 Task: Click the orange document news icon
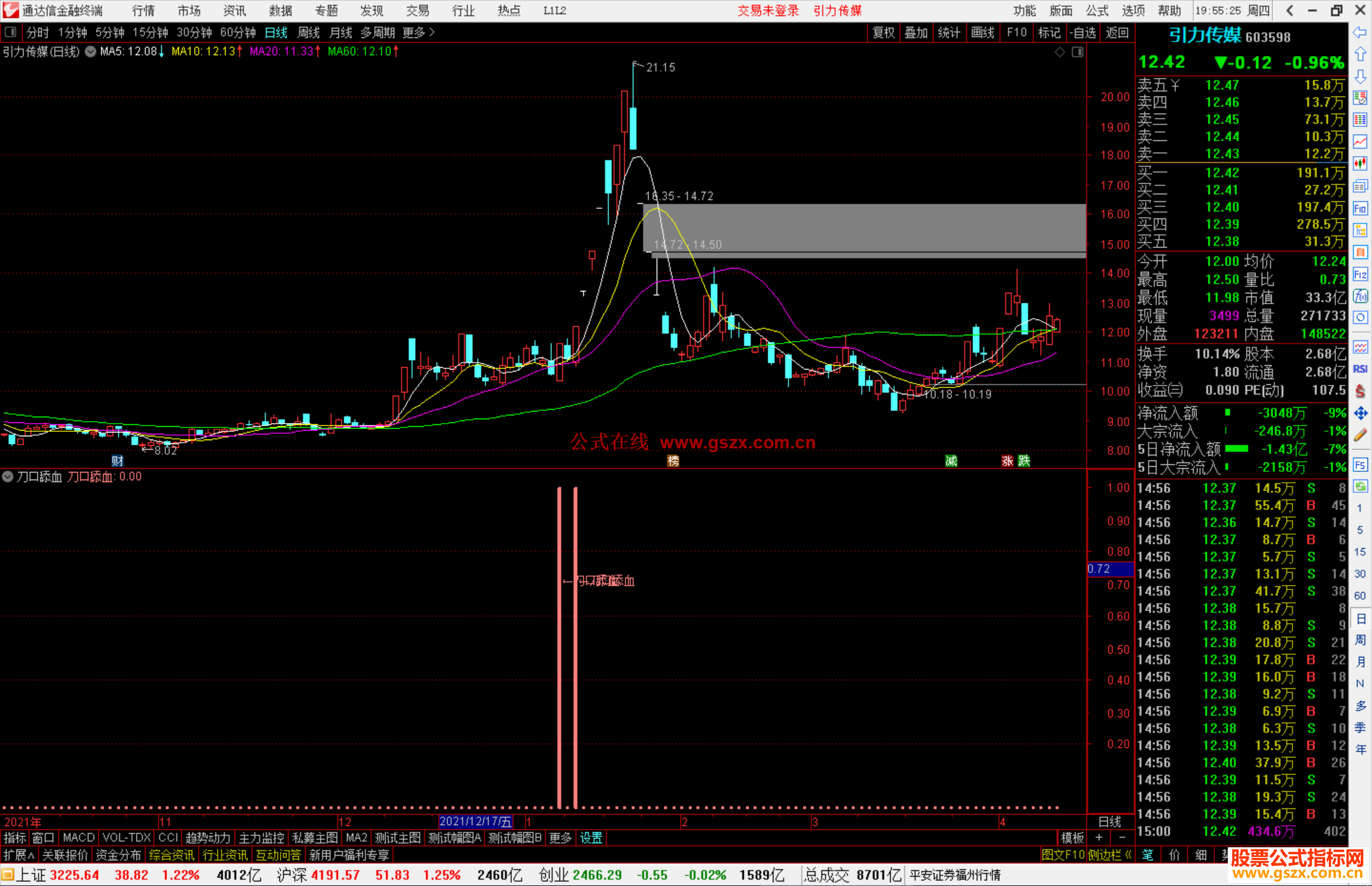[x=1360, y=252]
